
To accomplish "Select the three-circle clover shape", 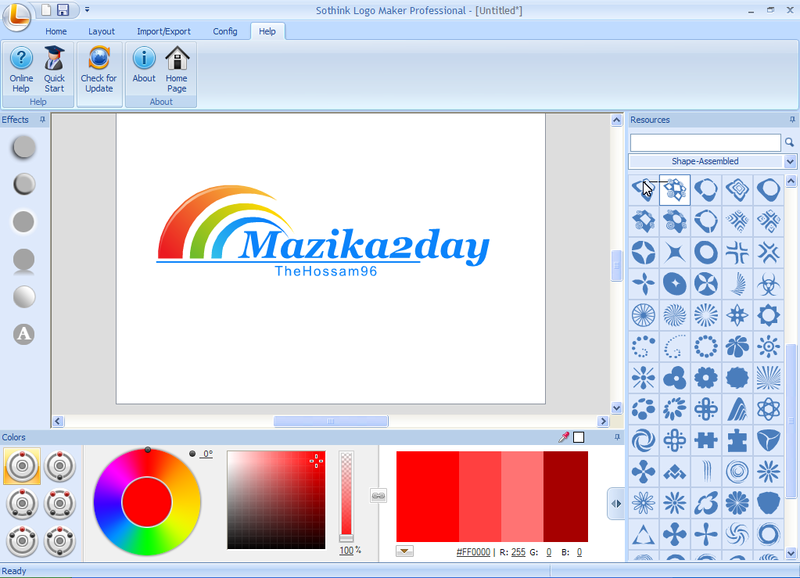I will coord(675,378).
